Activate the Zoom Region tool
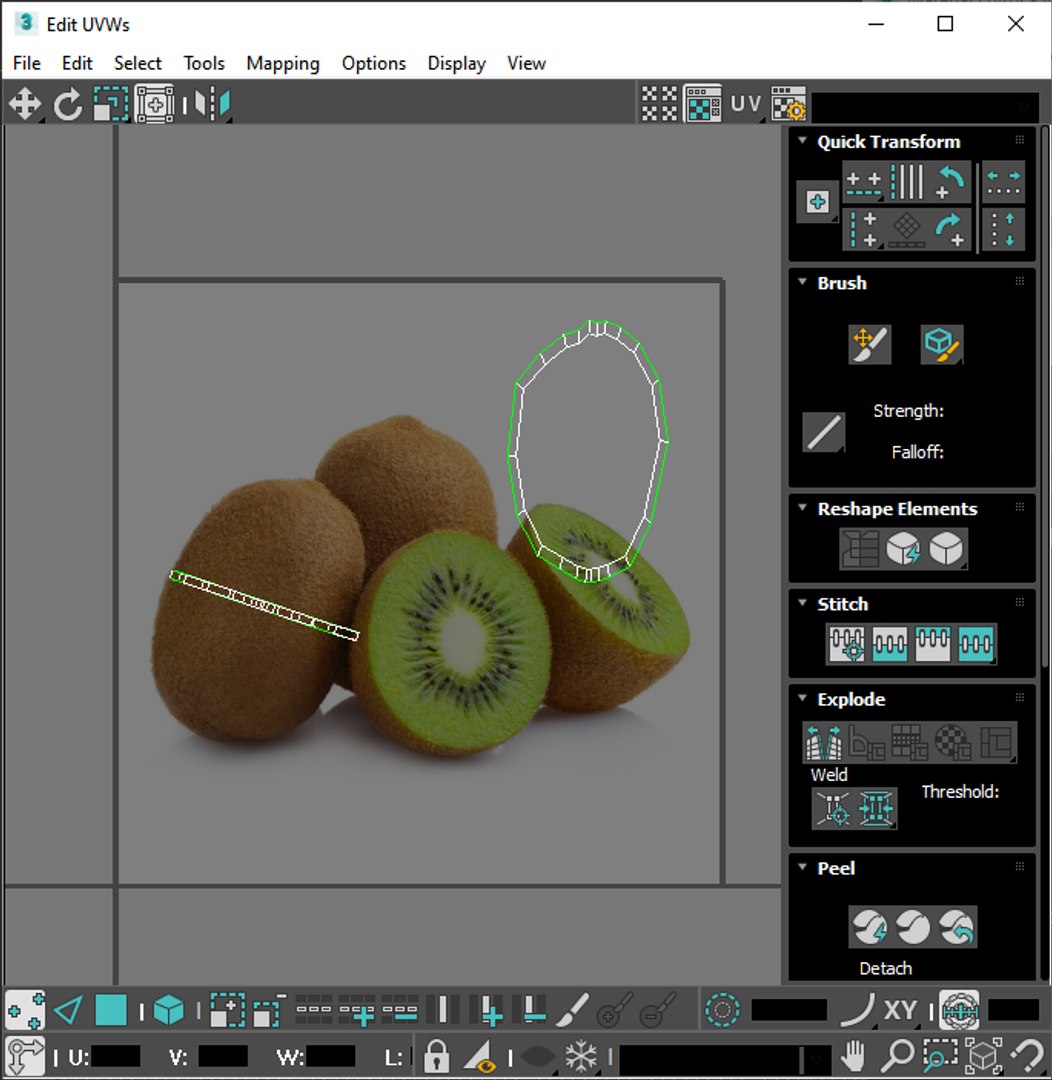Viewport: 1052px width, 1080px height. pyautogui.click(x=940, y=1055)
